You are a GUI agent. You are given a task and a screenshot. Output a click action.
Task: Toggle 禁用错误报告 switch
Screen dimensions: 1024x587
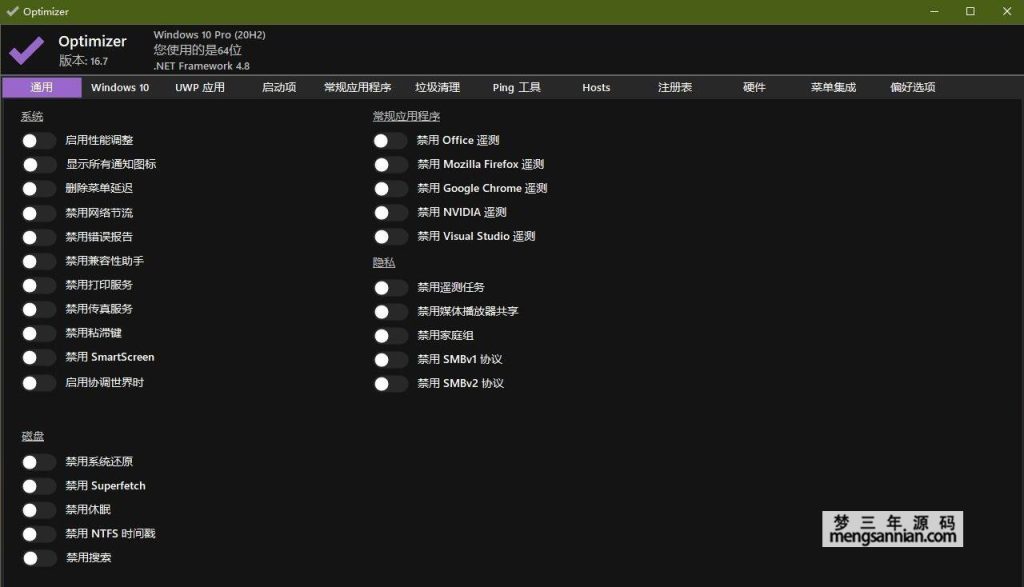[x=39, y=237]
